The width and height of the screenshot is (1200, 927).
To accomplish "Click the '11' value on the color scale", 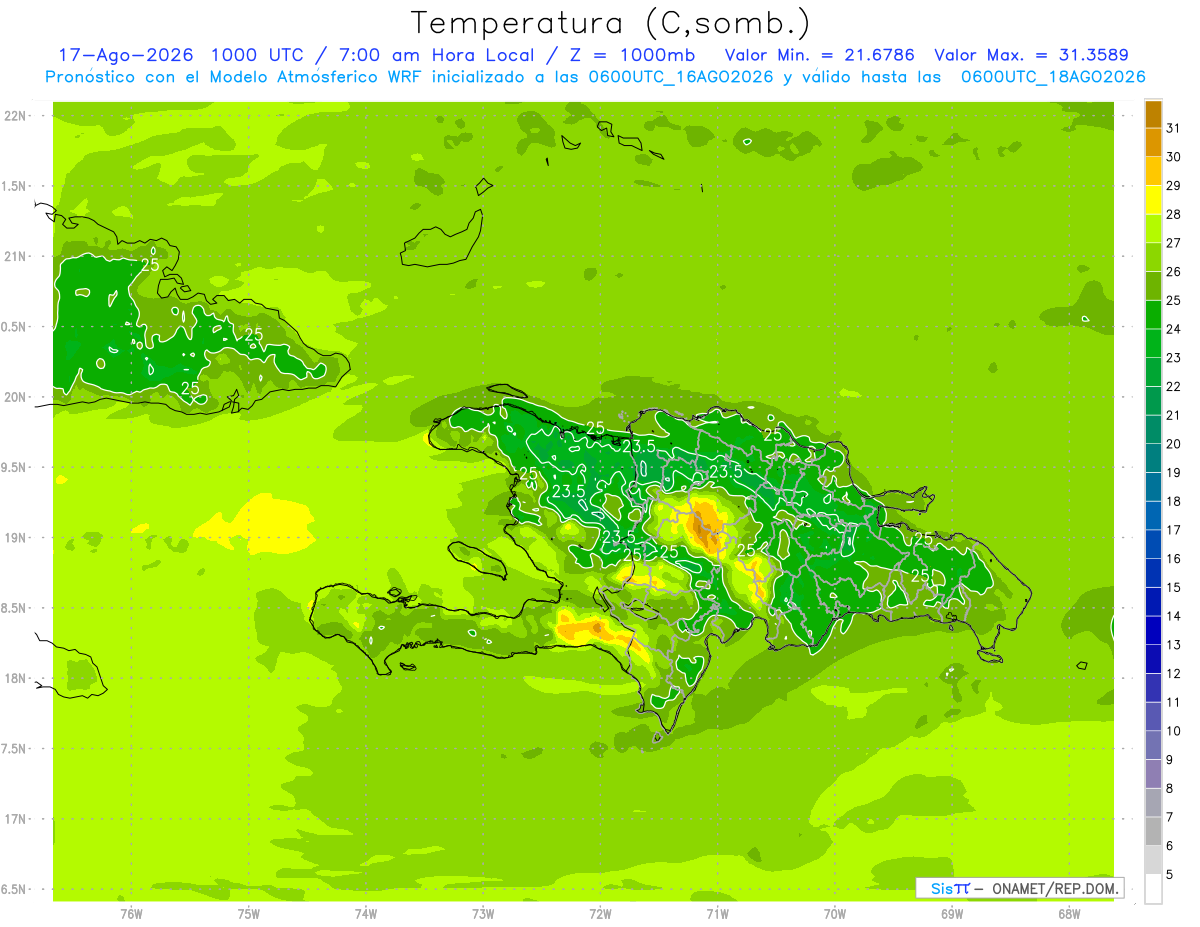I will (1174, 703).
